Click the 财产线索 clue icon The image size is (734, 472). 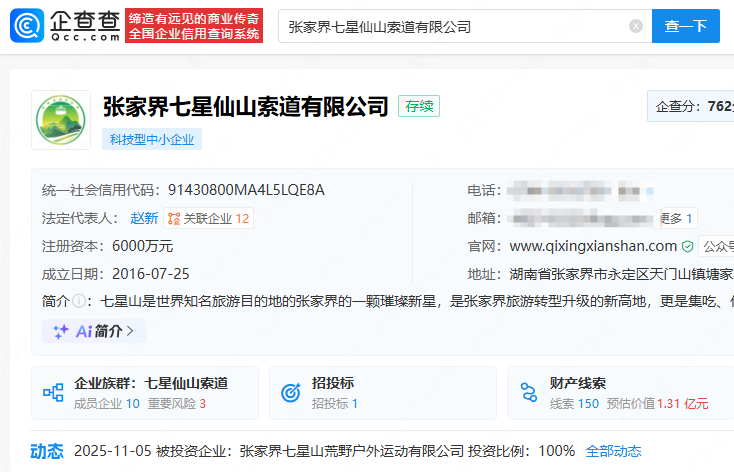(529, 393)
